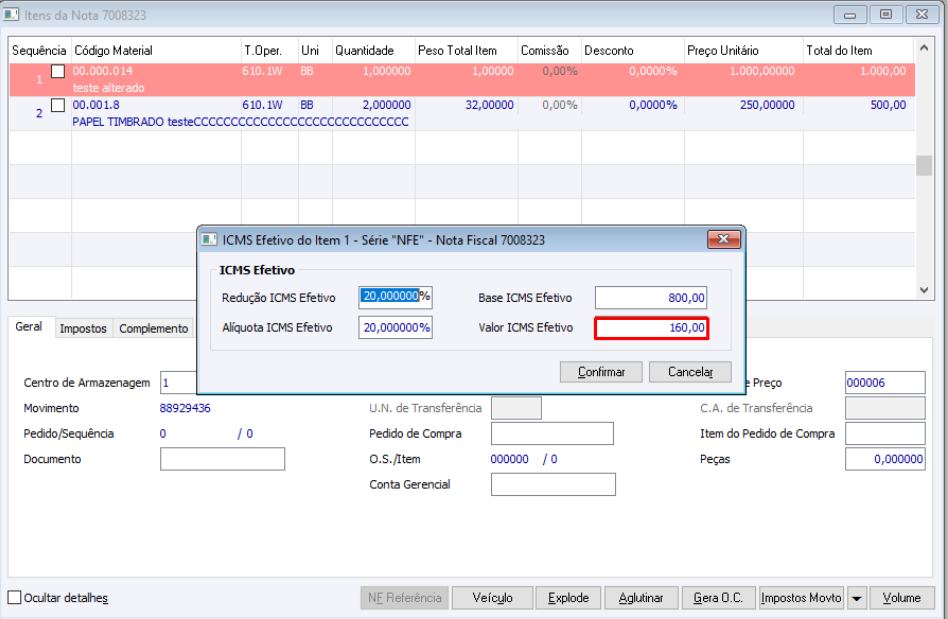Click the Quantidade column header
Screen dimensions: 948x619
coord(373,51)
